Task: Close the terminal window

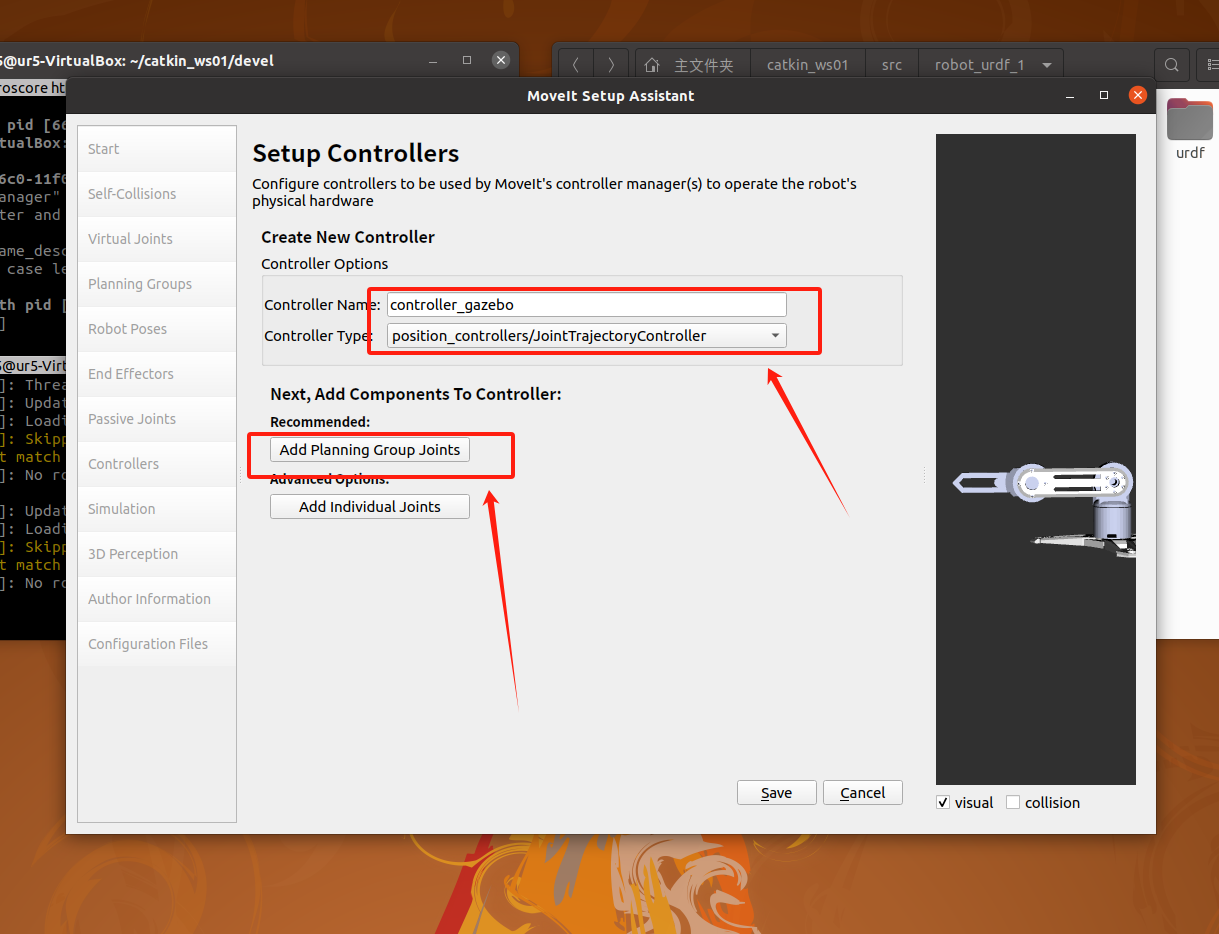Action: [501, 60]
